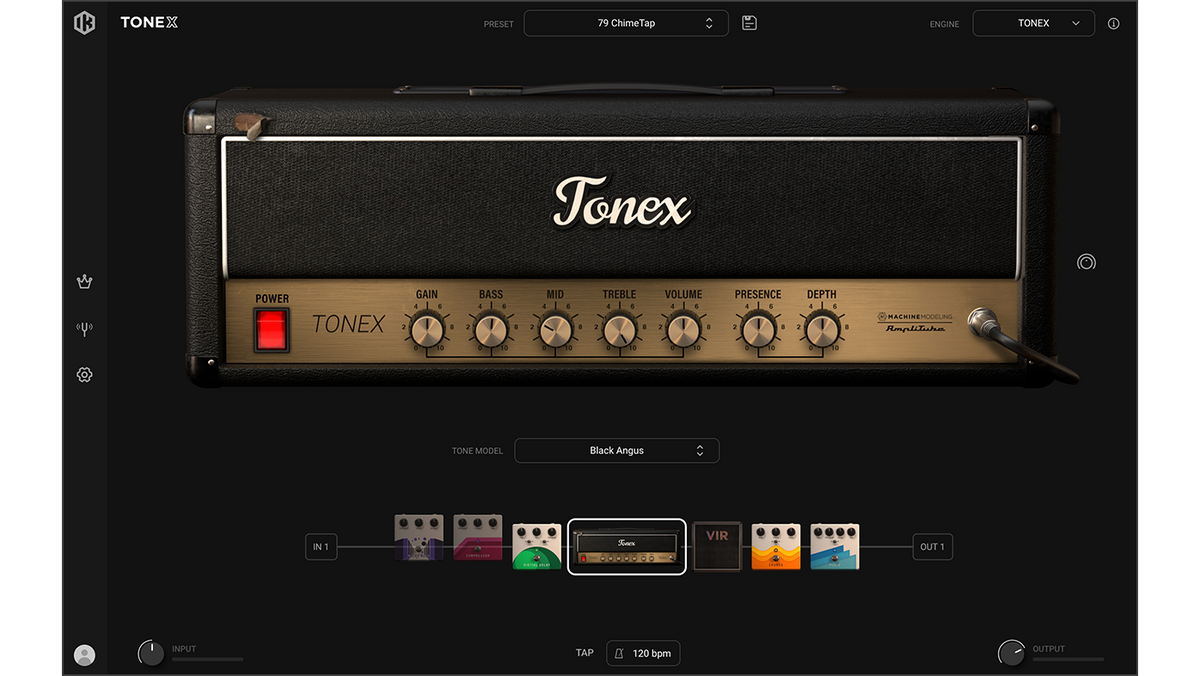Click the TAP tempo button
The image size is (1200, 676).
click(x=585, y=653)
